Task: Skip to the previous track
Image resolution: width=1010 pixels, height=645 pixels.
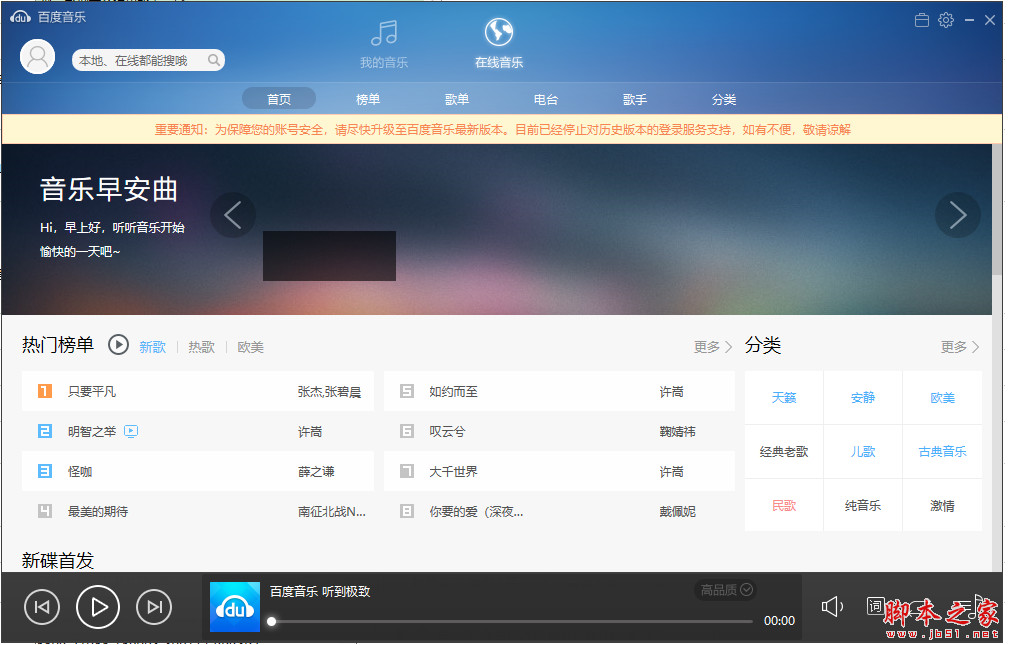Action: tap(42, 607)
